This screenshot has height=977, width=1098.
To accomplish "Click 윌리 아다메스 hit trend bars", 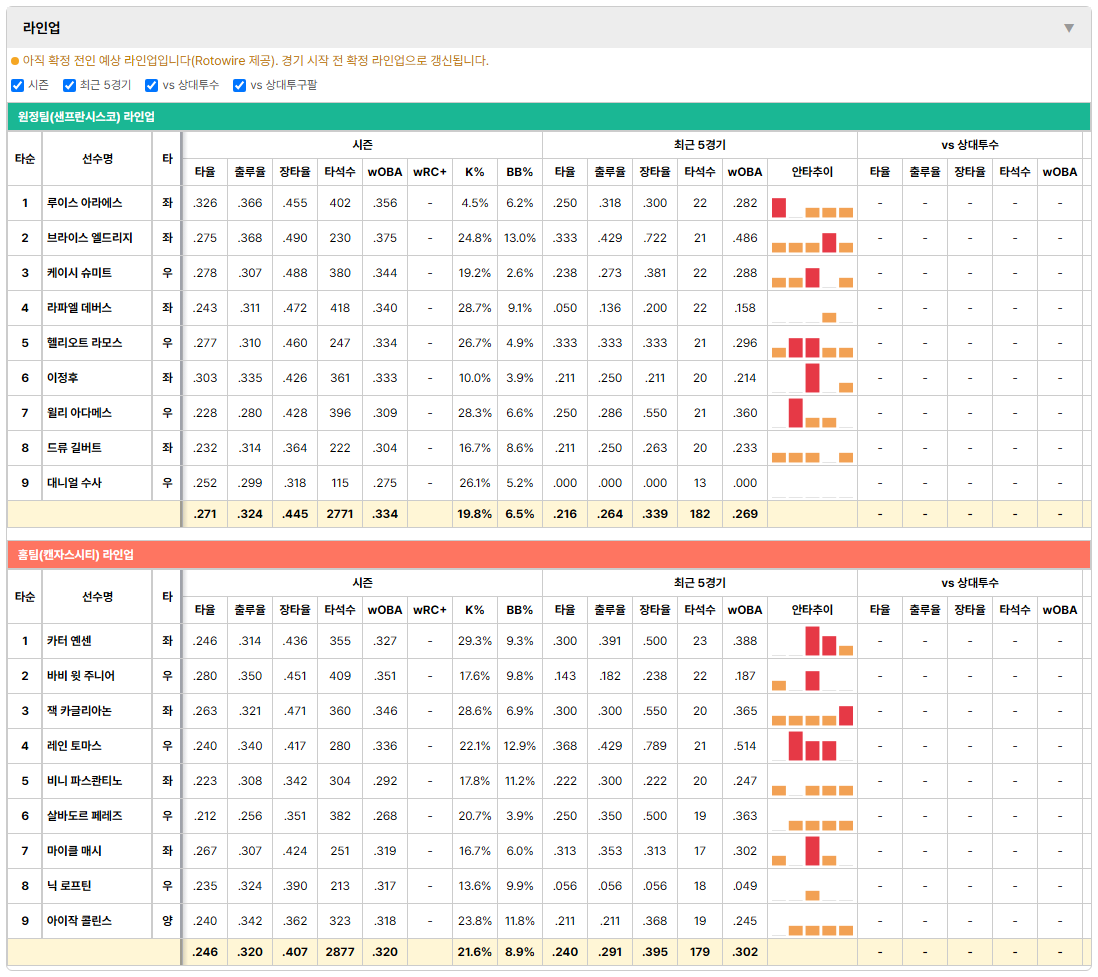I will [x=812, y=413].
